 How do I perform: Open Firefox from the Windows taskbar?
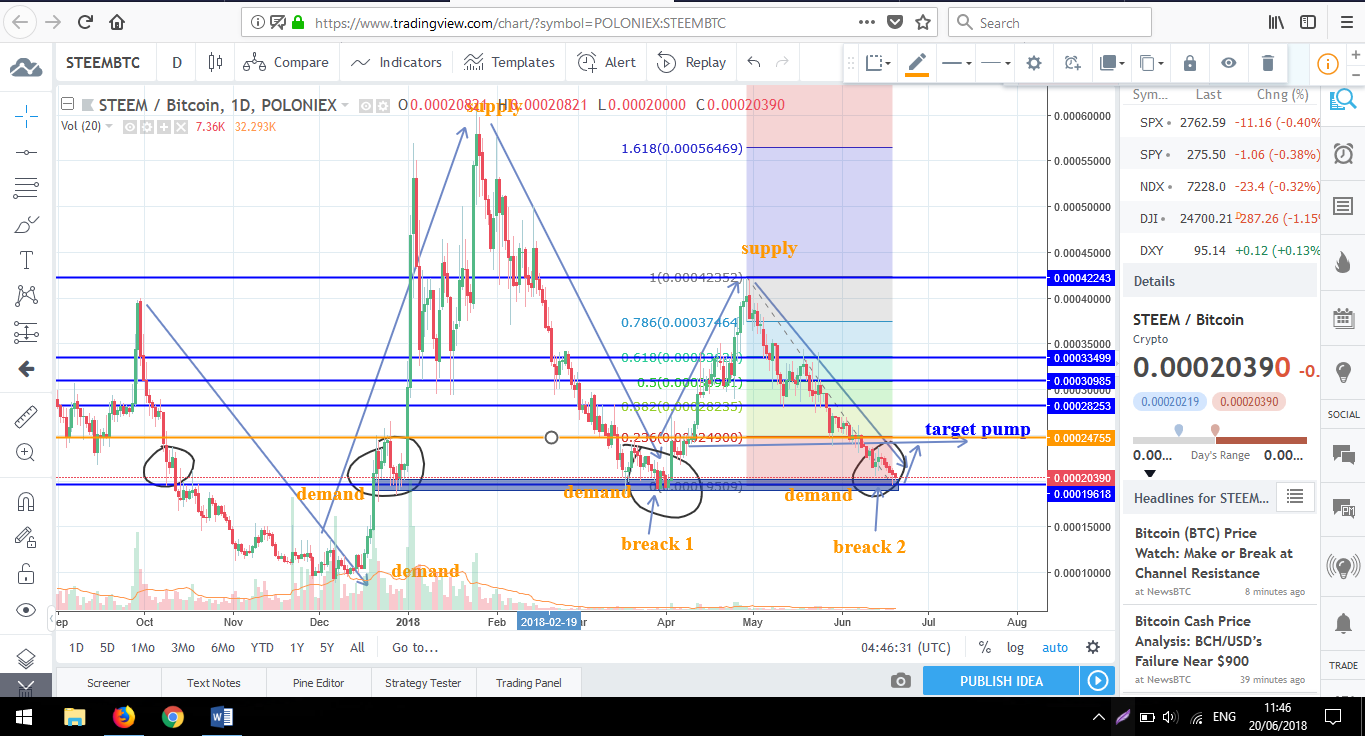(x=124, y=716)
